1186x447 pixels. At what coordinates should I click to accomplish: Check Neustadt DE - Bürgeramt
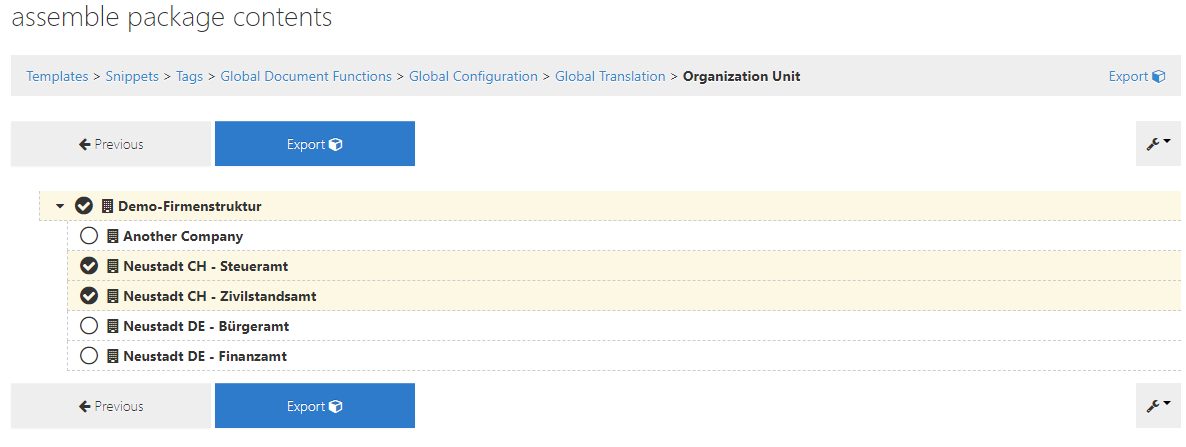click(x=89, y=326)
